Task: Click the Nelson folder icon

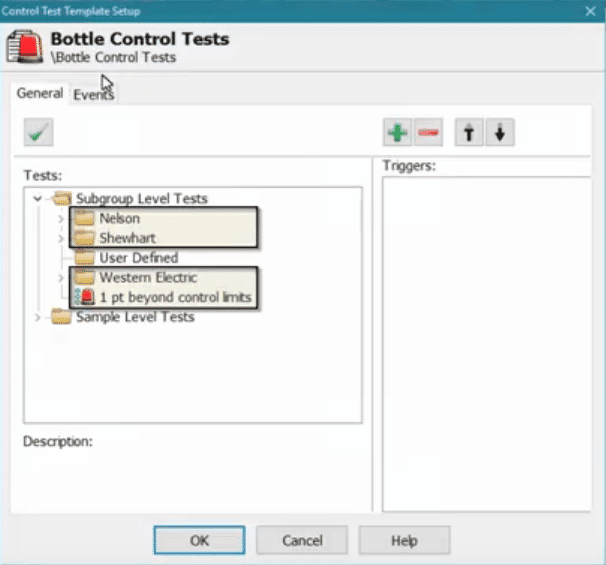Action: (x=84, y=218)
